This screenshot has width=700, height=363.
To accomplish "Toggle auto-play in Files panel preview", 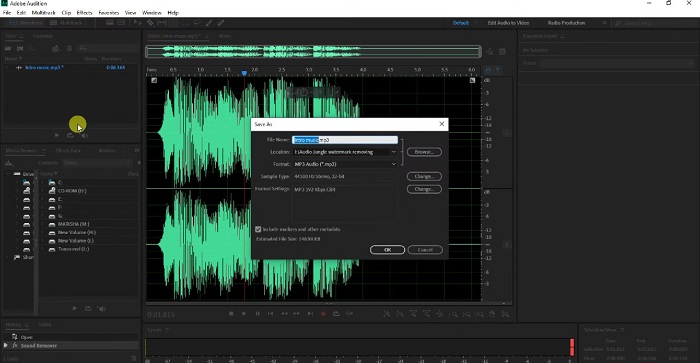I will (x=84, y=135).
